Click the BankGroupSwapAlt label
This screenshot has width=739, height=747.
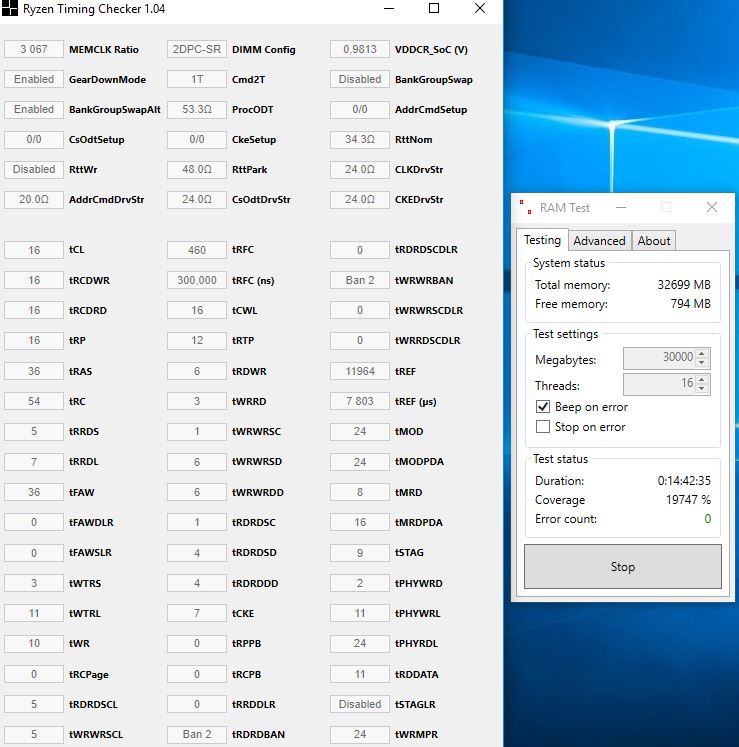(x=114, y=109)
